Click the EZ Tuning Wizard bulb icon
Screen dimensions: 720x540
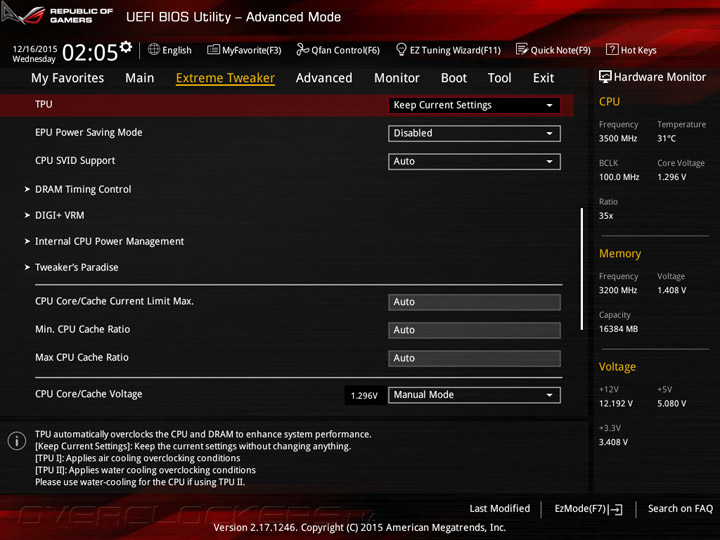[401, 49]
